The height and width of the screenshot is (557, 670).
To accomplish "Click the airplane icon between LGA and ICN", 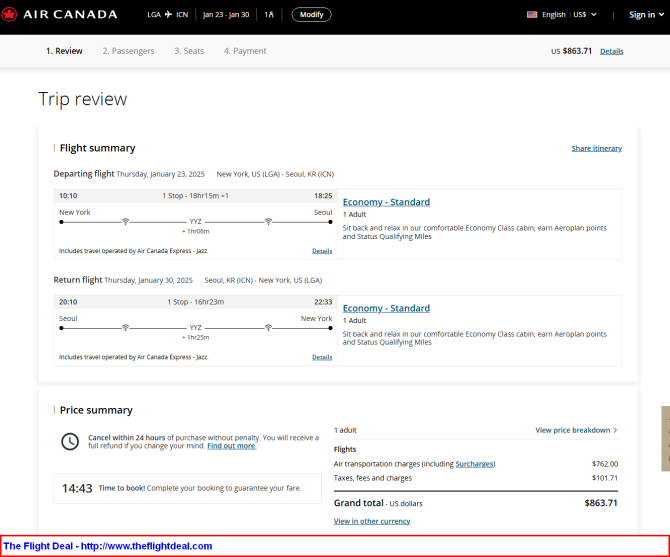I will [168, 15].
